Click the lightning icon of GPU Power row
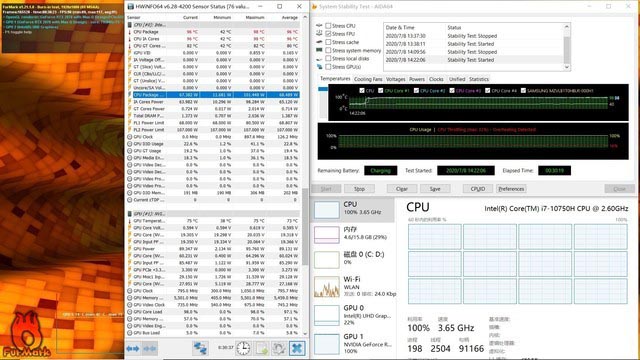 tap(130, 249)
